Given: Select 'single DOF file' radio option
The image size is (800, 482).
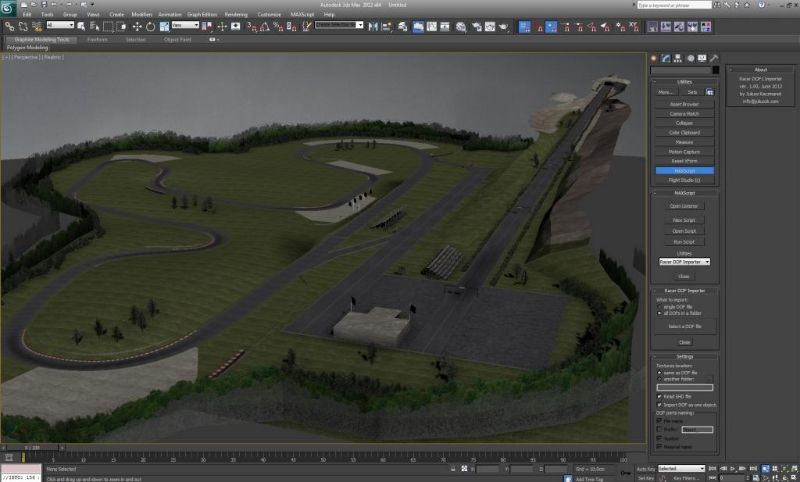Looking at the screenshot, I should (659, 307).
